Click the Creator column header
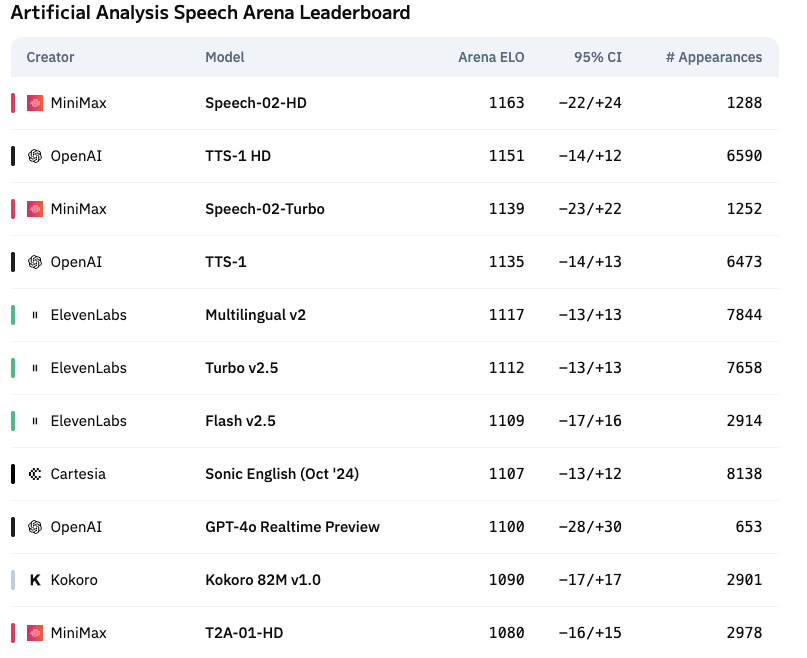This screenshot has height=658, width=807. 50,57
